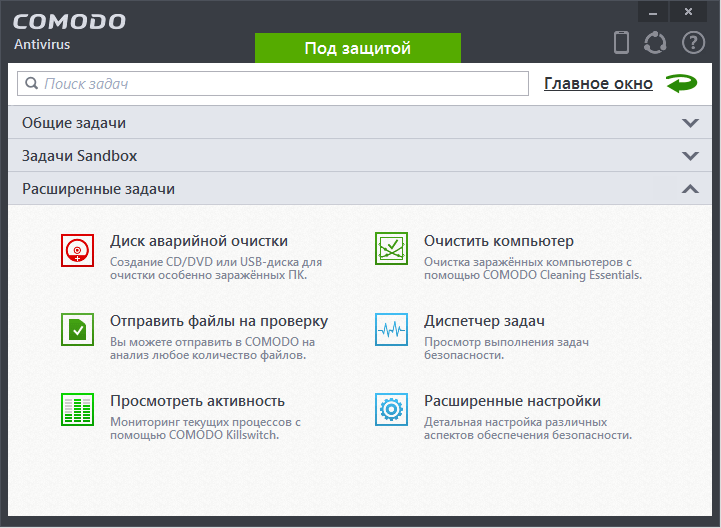The image size is (721, 528).
Task: Open the blue gear Расширенные настройки icon
Action: tap(391, 409)
